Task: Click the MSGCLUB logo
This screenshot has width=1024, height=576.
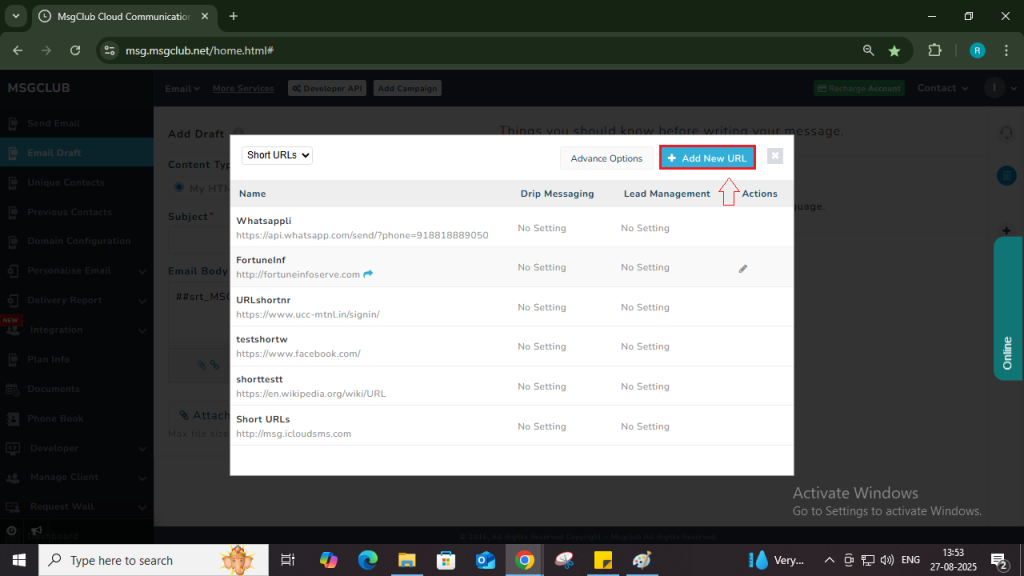Action: pos(39,88)
